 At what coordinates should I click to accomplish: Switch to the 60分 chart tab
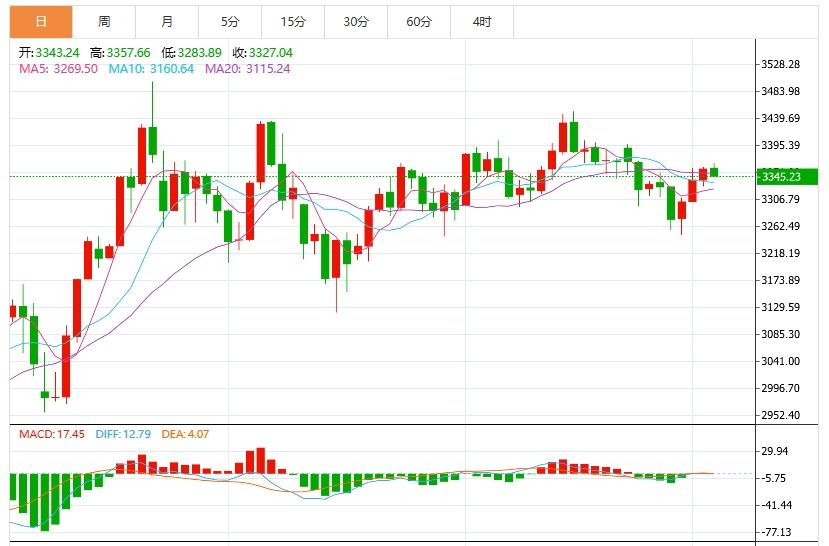419,21
